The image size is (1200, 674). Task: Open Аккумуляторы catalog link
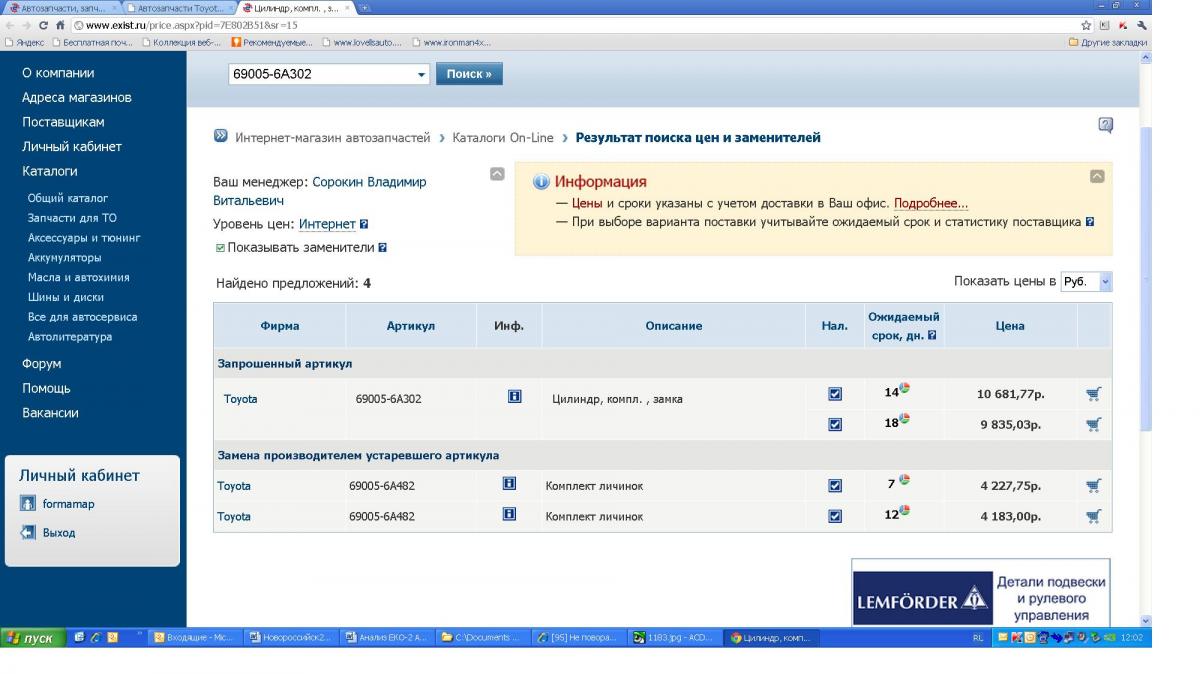[65, 258]
